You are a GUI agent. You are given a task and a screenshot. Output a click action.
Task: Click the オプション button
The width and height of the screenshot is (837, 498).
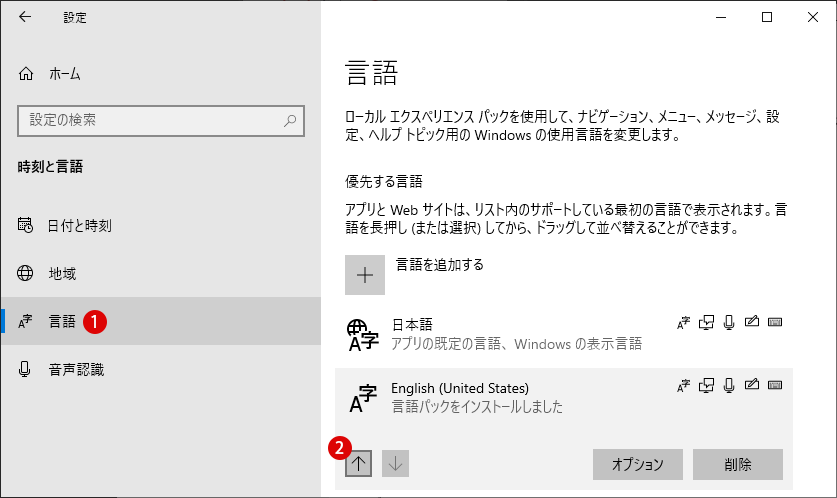click(638, 464)
